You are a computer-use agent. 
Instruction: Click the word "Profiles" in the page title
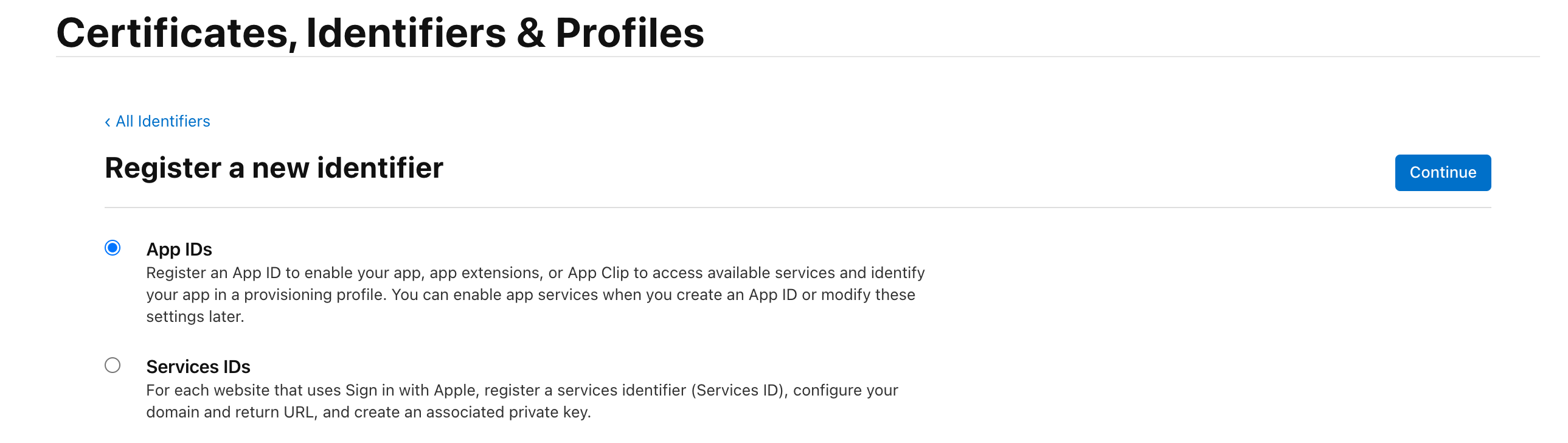point(630,33)
